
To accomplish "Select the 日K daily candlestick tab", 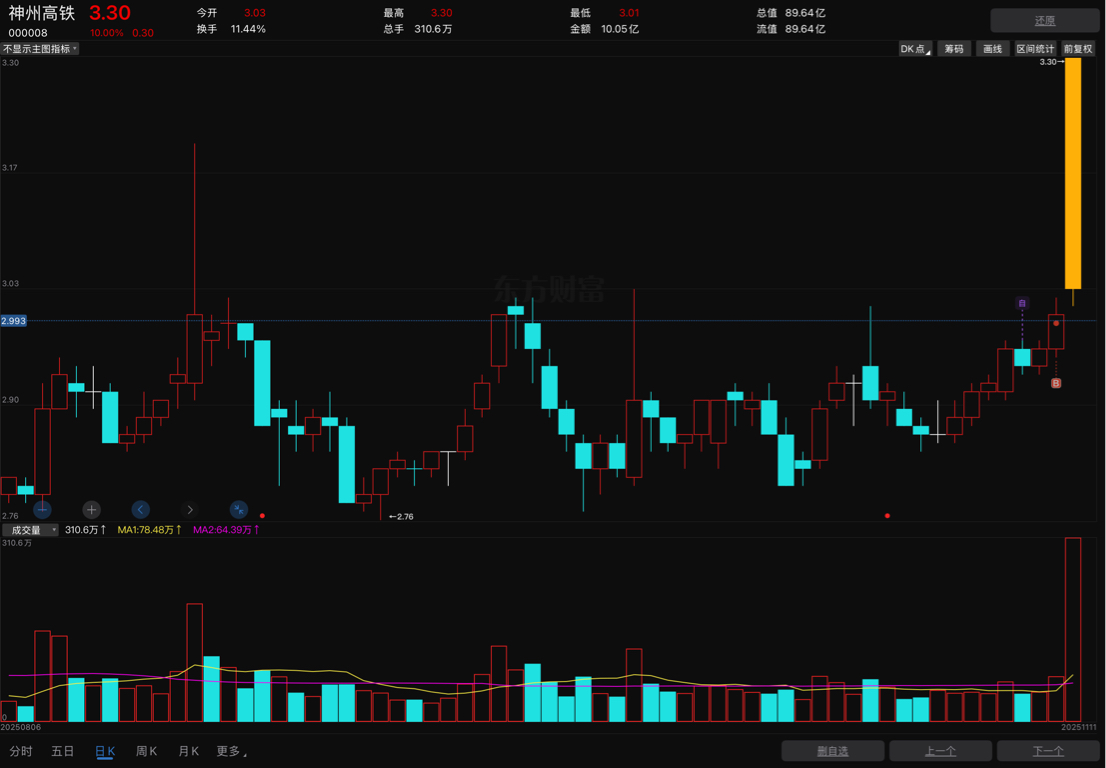I will point(105,751).
